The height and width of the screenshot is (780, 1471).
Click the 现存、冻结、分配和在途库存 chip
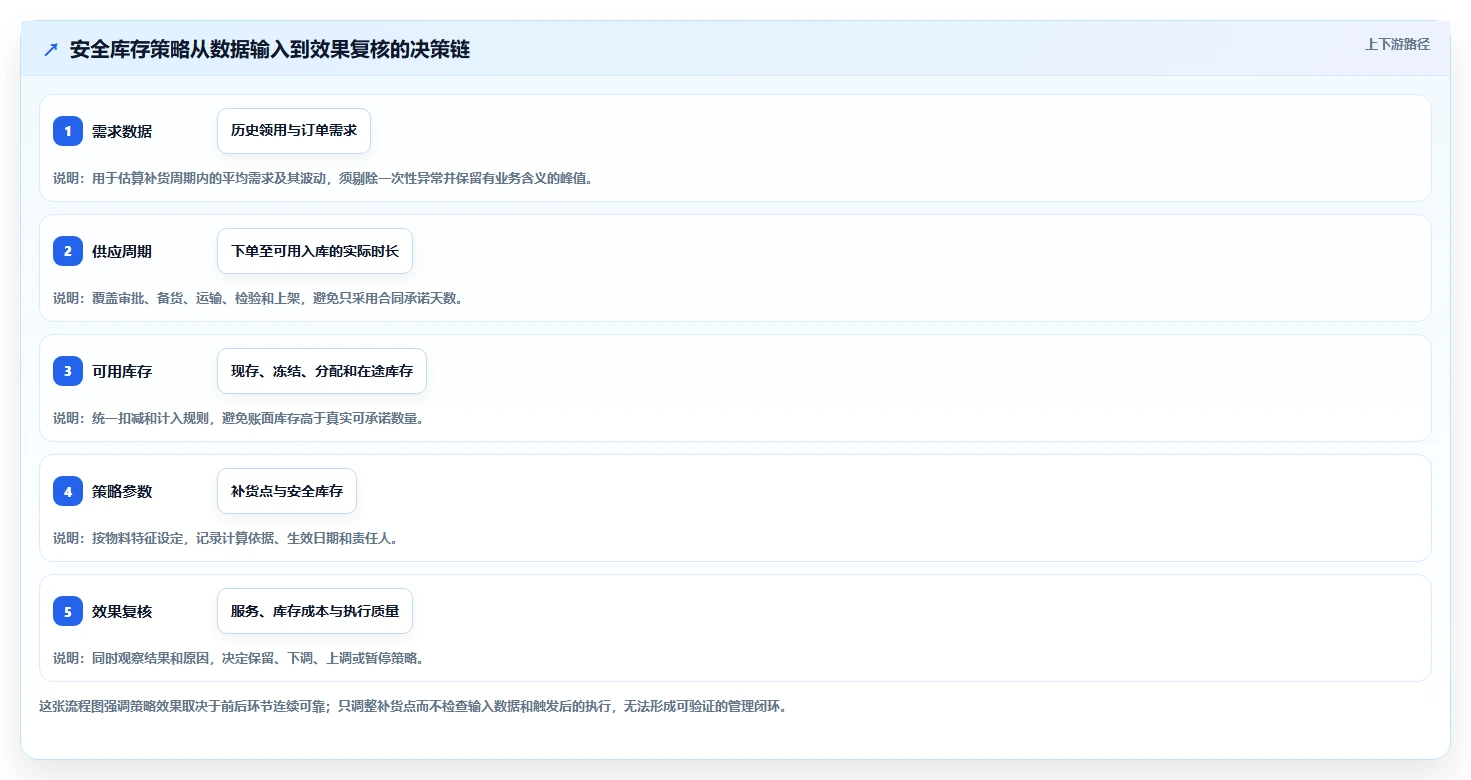coord(322,371)
